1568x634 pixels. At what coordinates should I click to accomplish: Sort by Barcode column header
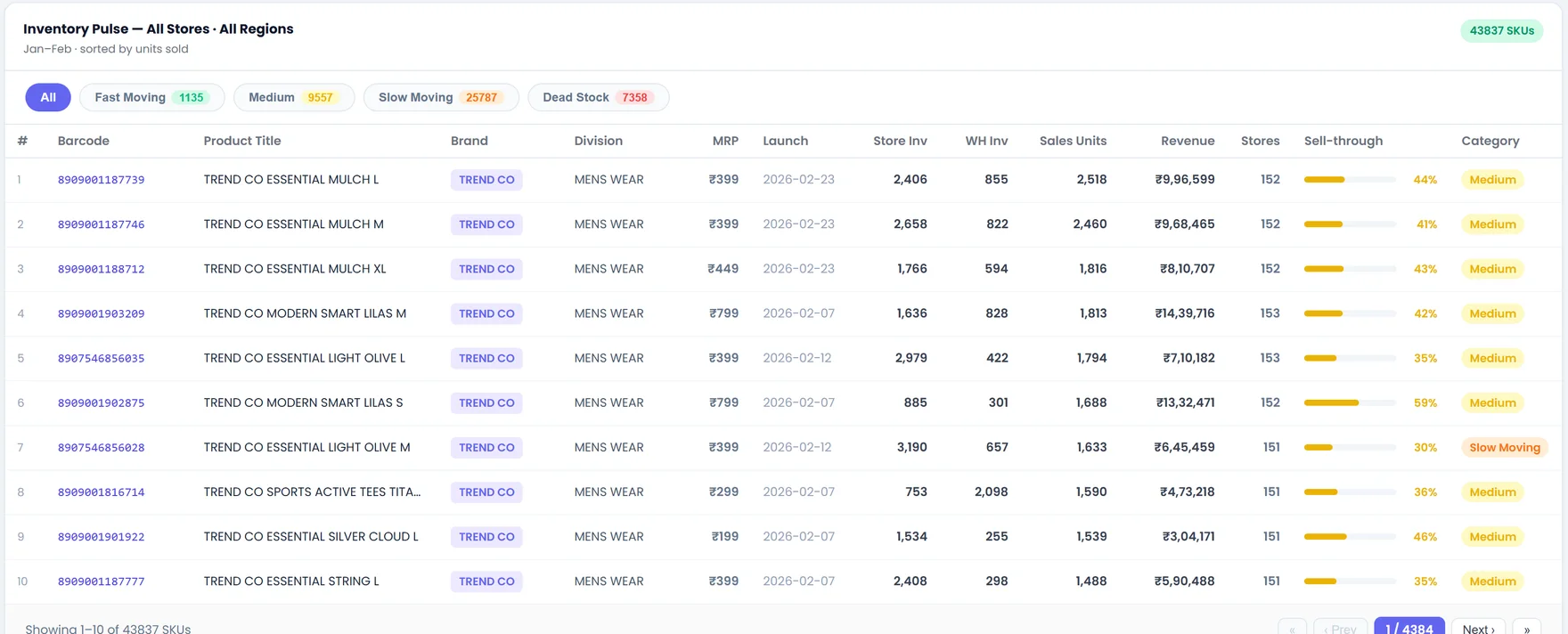[84, 141]
